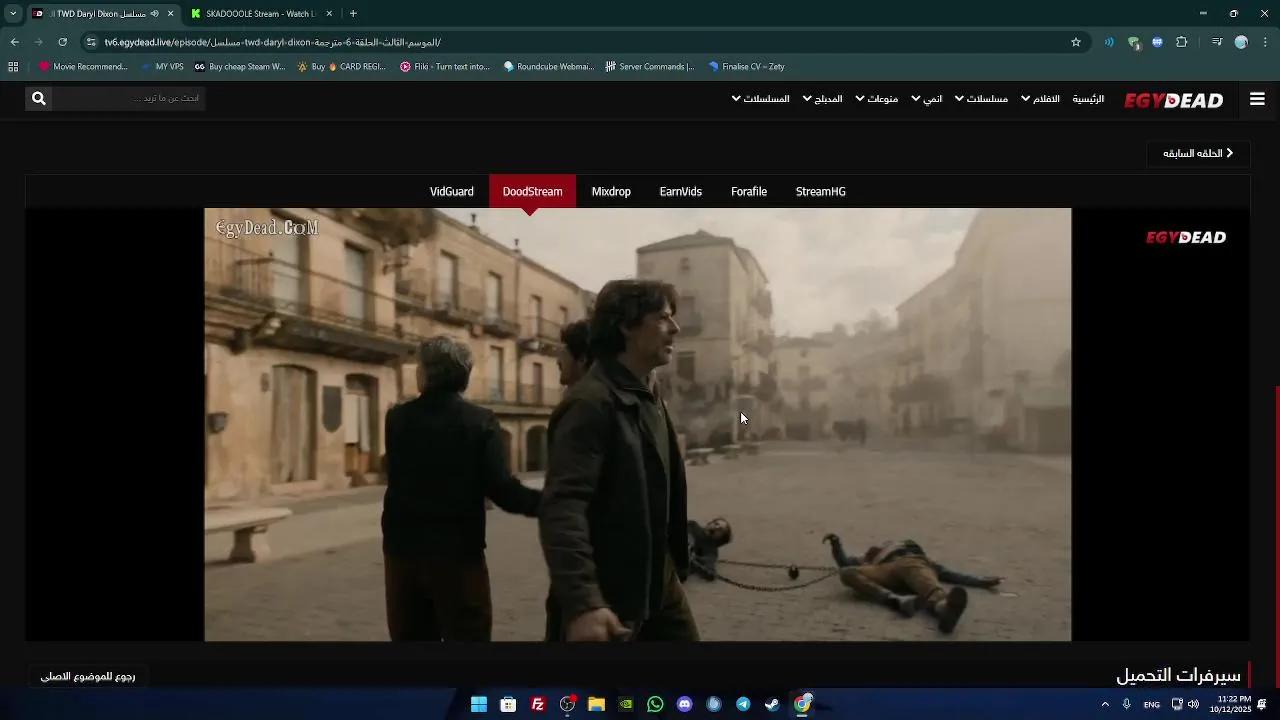The height and width of the screenshot is (720, 1280).
Task: Show hidden system tray icons
Action: tap(1105, 704)
